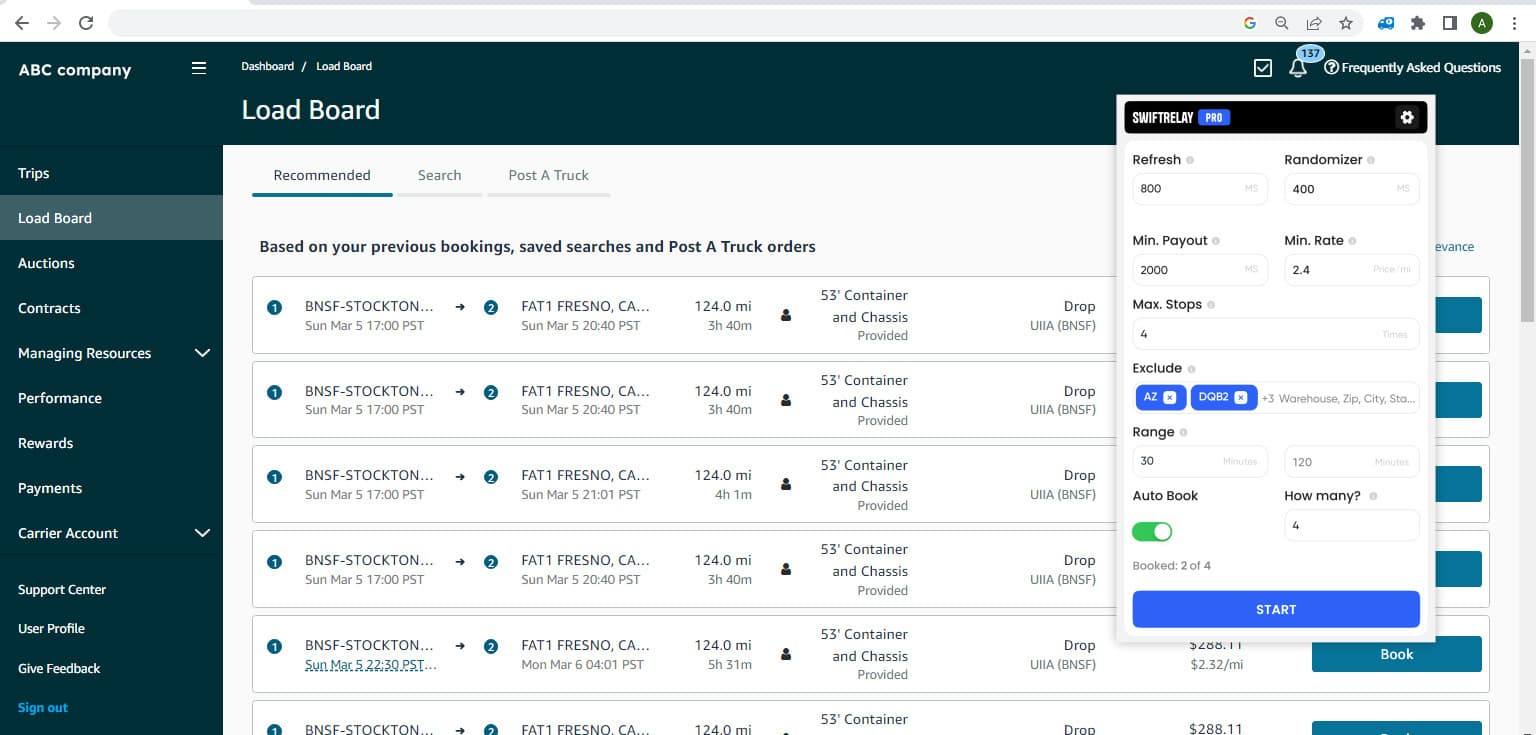
Task: Open Frequently Asked Questions
Action: (1412, 68)
